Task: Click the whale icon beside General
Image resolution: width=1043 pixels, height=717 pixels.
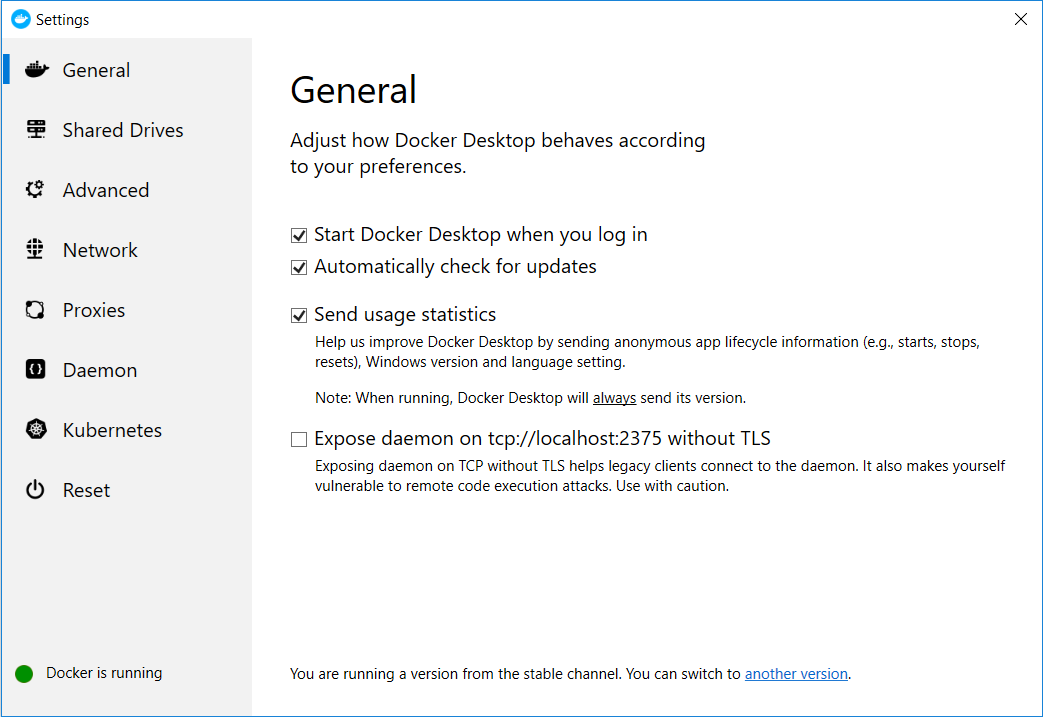Action: point(36,70)
